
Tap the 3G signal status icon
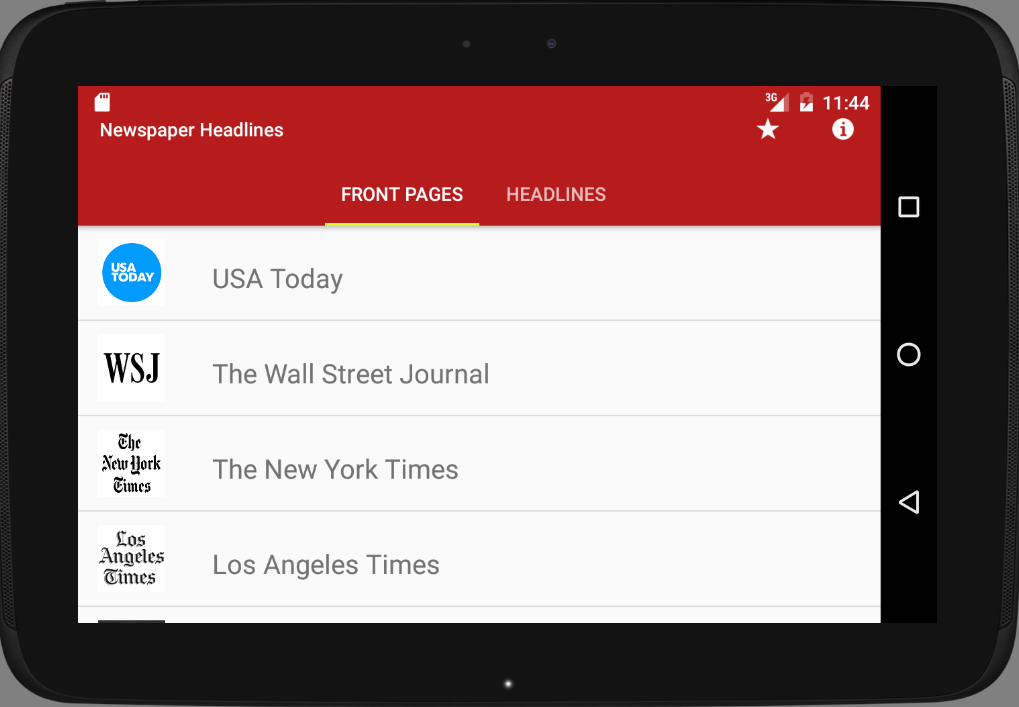(x=777, y=102)
